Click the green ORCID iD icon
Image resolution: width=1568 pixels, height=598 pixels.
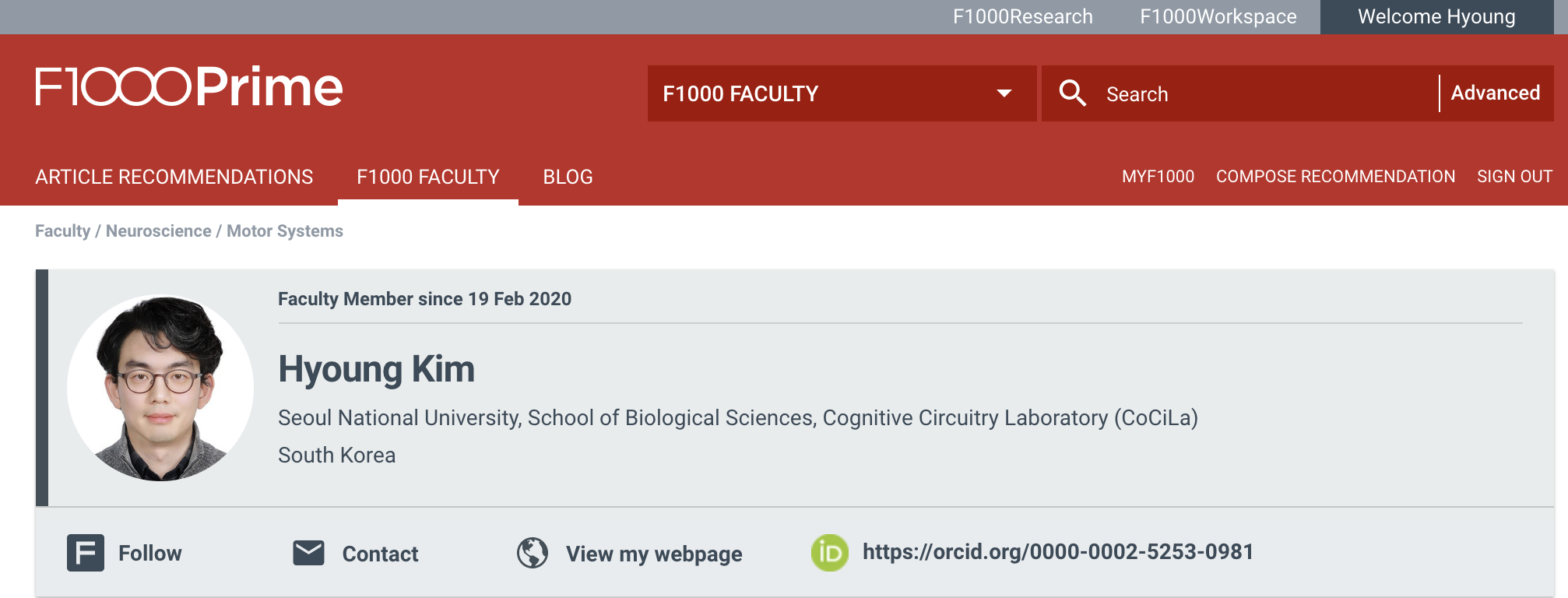(x=828, y=553)
